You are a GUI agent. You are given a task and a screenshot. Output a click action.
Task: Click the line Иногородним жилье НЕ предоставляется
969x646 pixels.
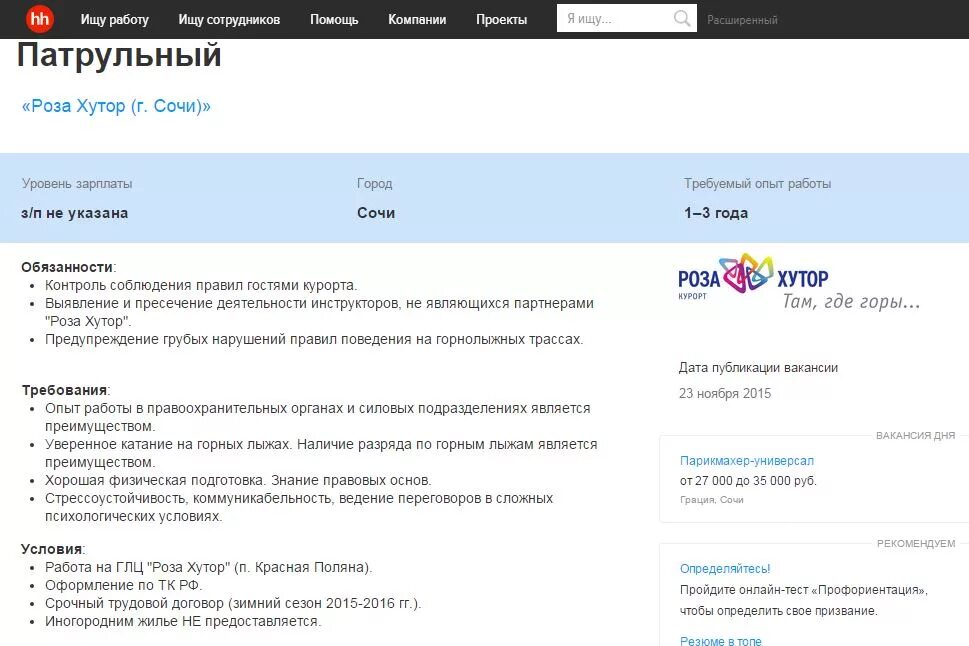click(x=183, y=621)
